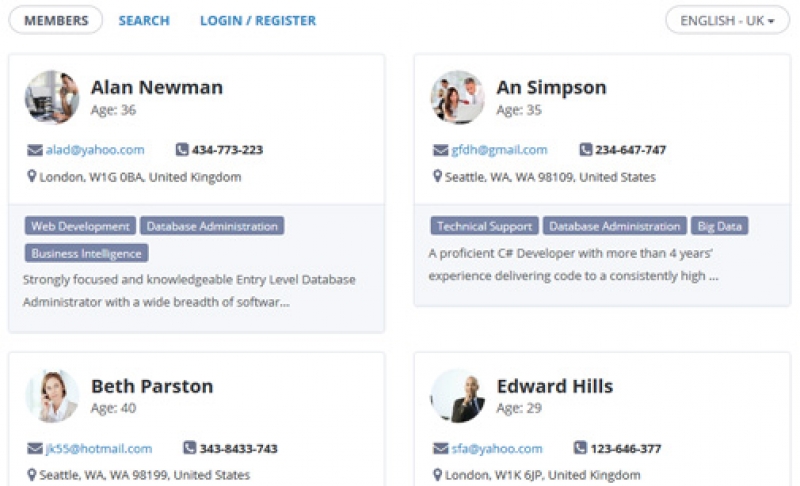Click the phone icon next to 434-773-223
This screenshot has height=486, width=800.
coord(182,149)
